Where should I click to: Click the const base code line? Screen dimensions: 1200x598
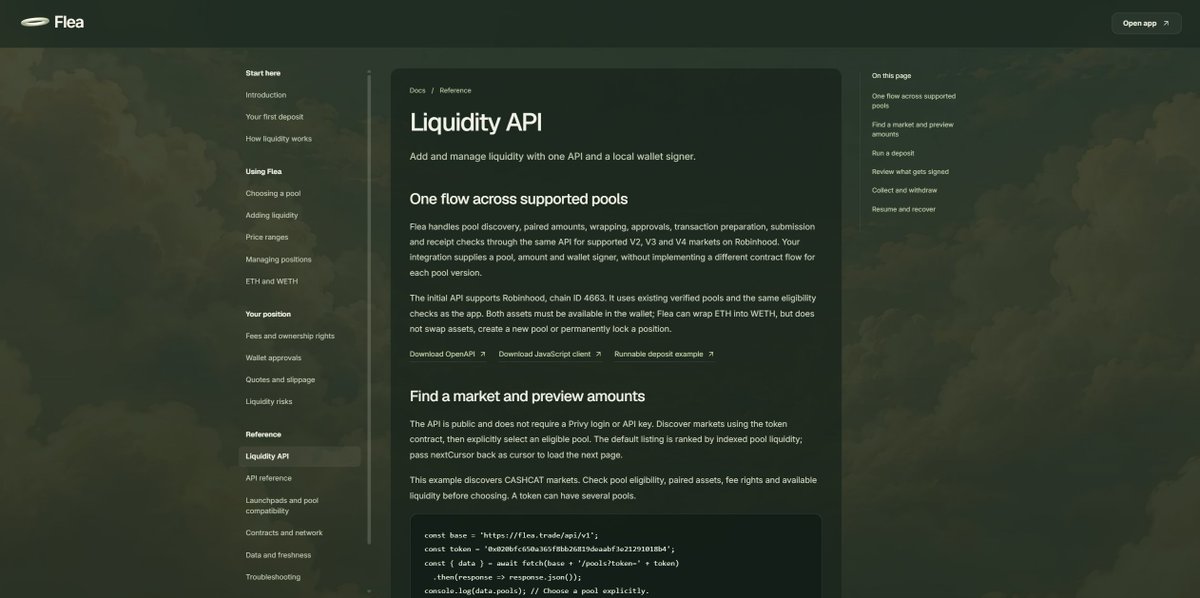[x=511, y=535]
